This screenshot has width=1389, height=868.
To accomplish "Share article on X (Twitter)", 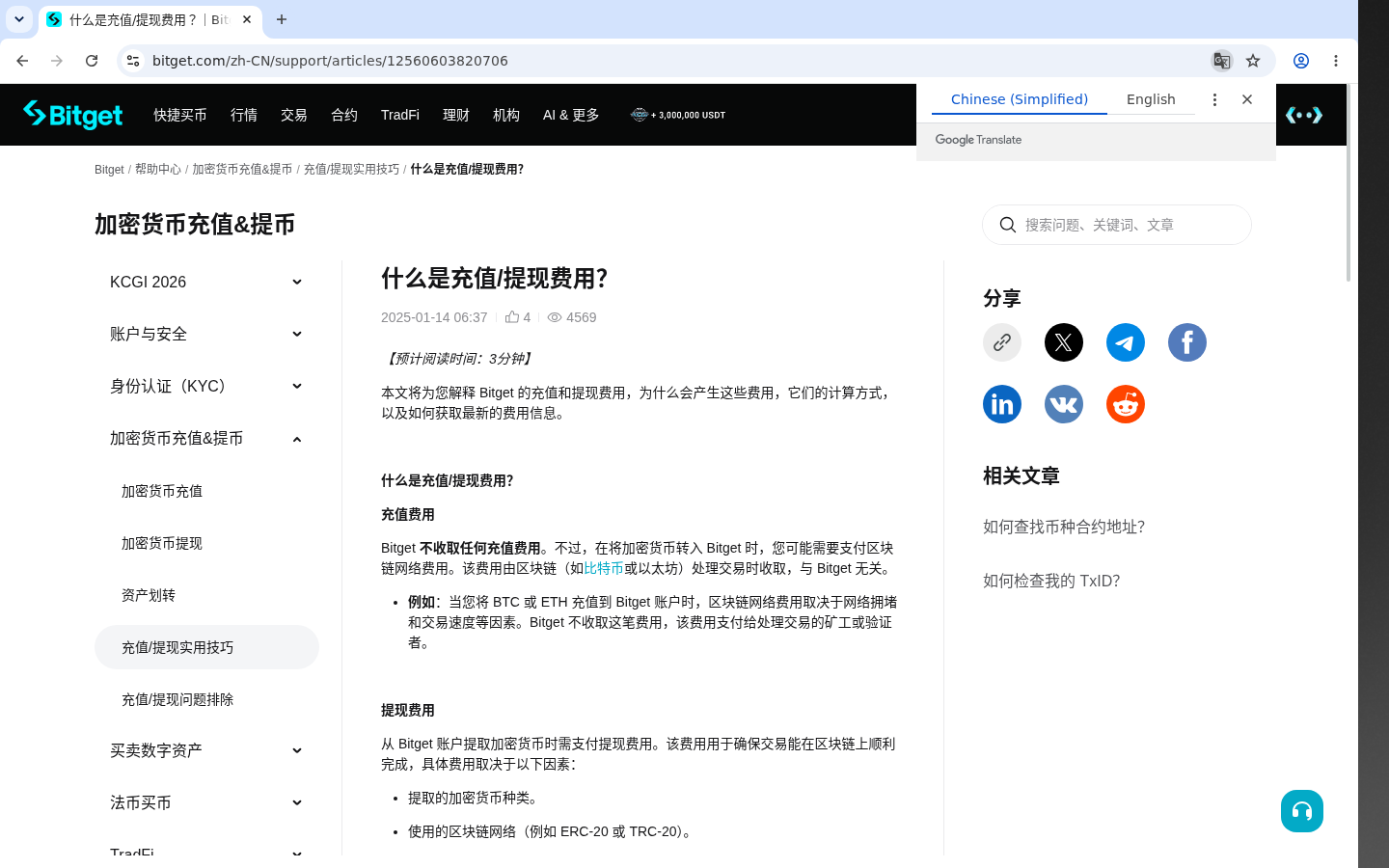I will coord(1064,342).
